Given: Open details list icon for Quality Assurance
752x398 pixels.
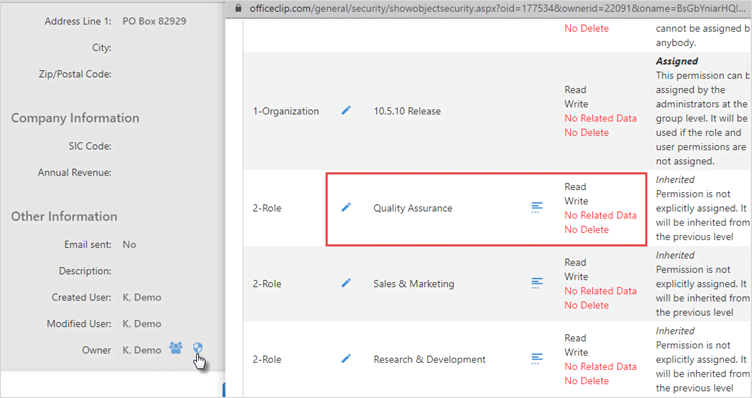Looking at the screenshot, I should (537, 207).
